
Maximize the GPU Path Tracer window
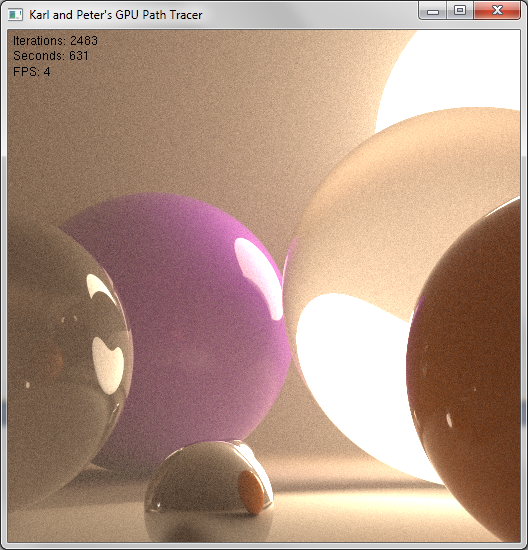click(x=460, y=11)
